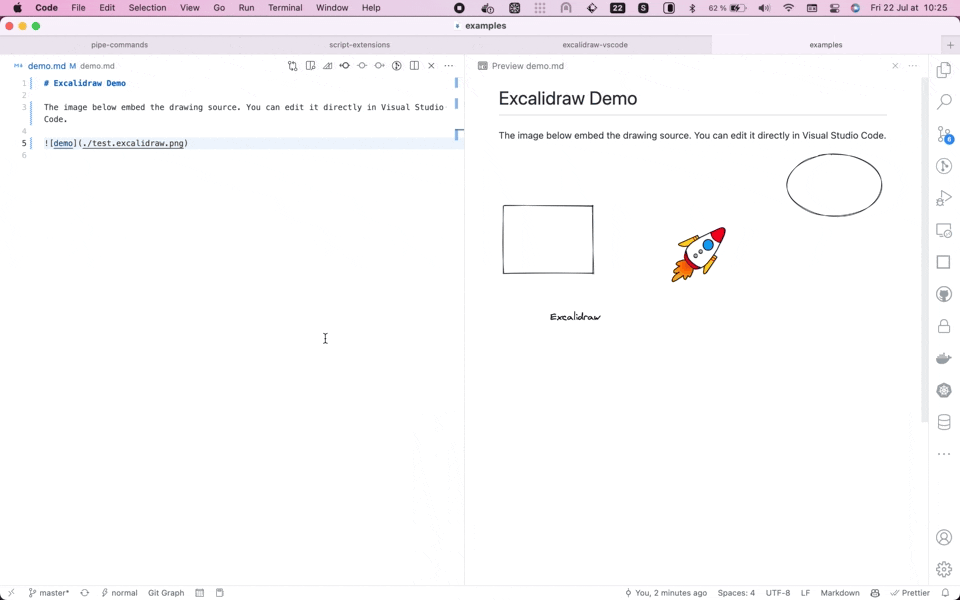
Task: Click the Accounts icon in activity bar
Action: (943, 538)
